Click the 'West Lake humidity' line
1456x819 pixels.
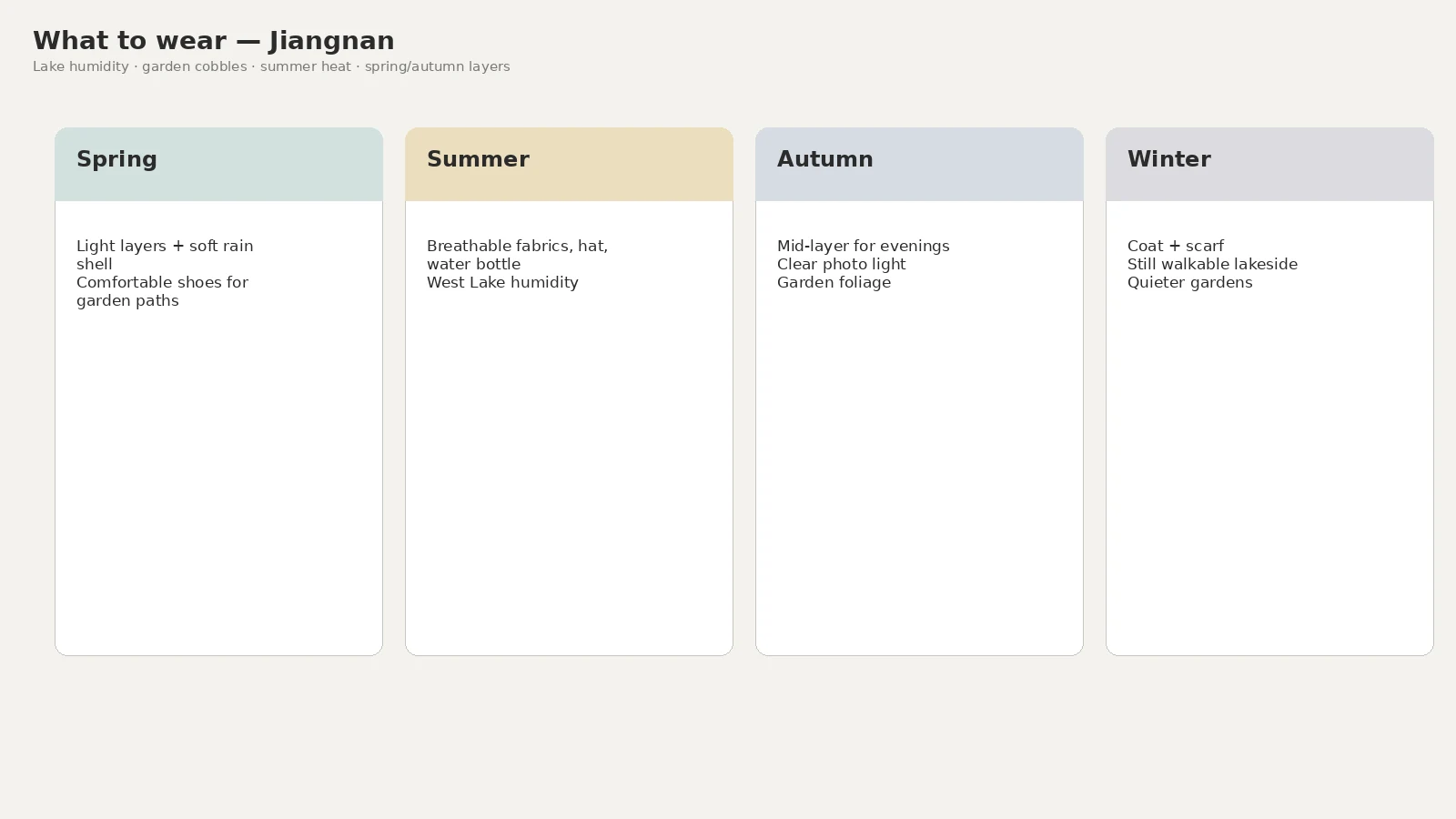click(x=502, y=282)
